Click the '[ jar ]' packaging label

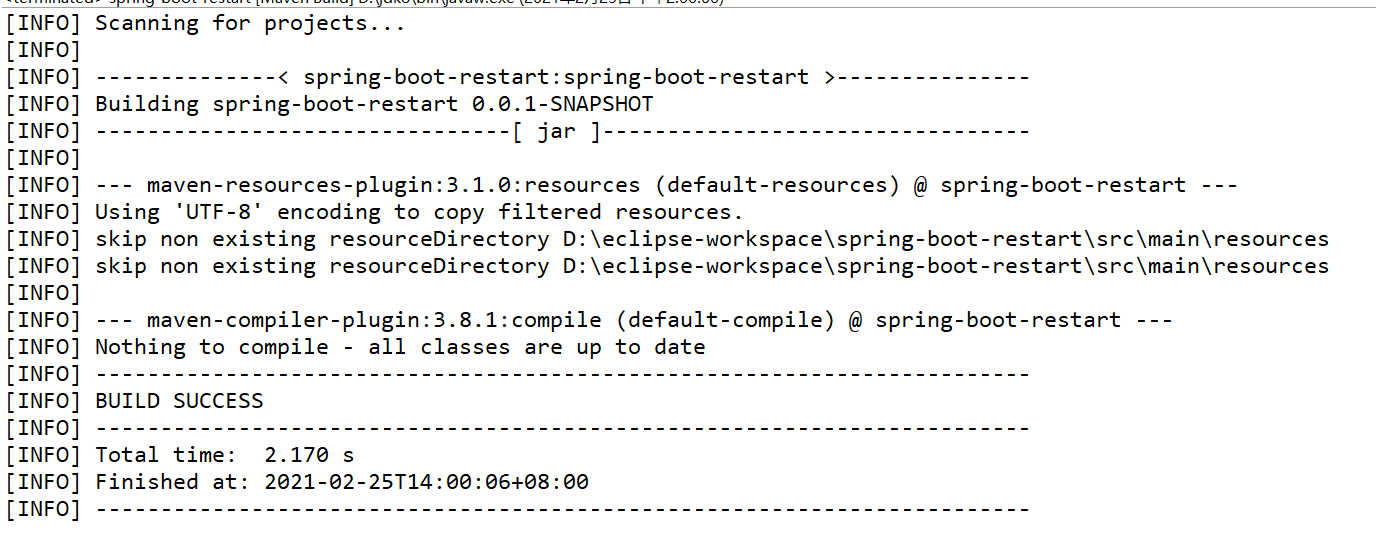click(556, 131)
